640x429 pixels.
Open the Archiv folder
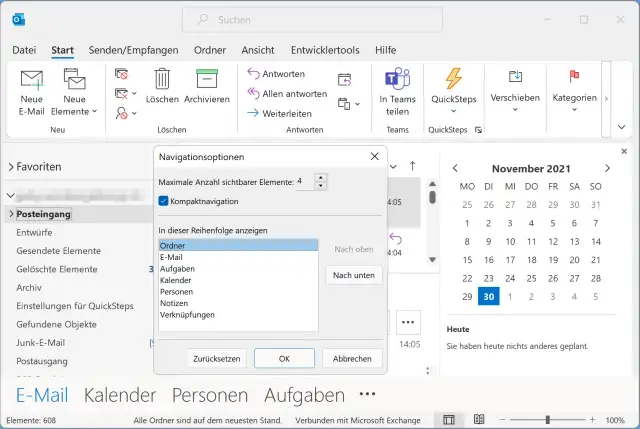tap(29, 287)
